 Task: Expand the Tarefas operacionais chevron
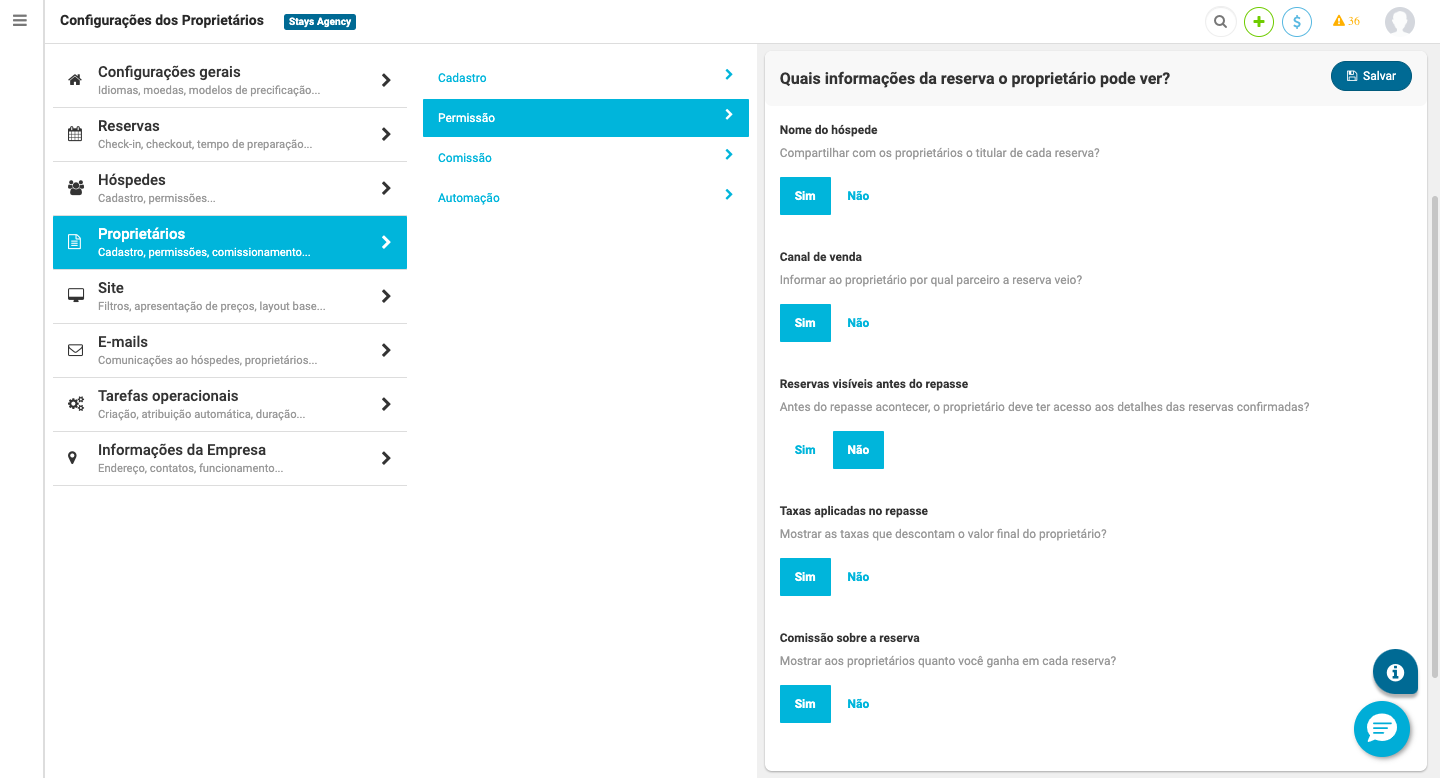[x=386, y=404]
